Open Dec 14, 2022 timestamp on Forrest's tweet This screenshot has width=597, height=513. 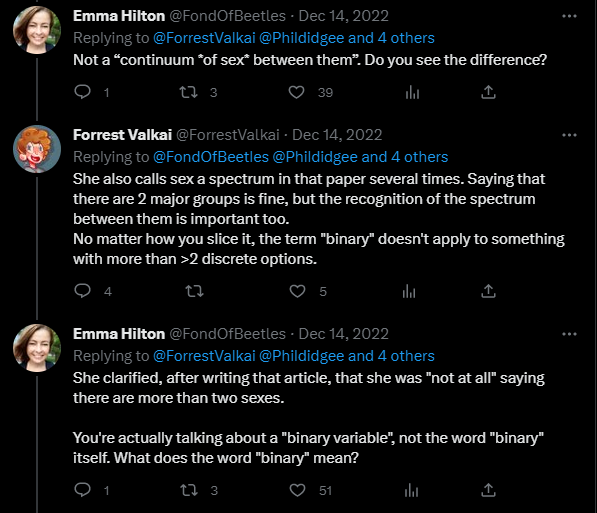tap(337, 135)
